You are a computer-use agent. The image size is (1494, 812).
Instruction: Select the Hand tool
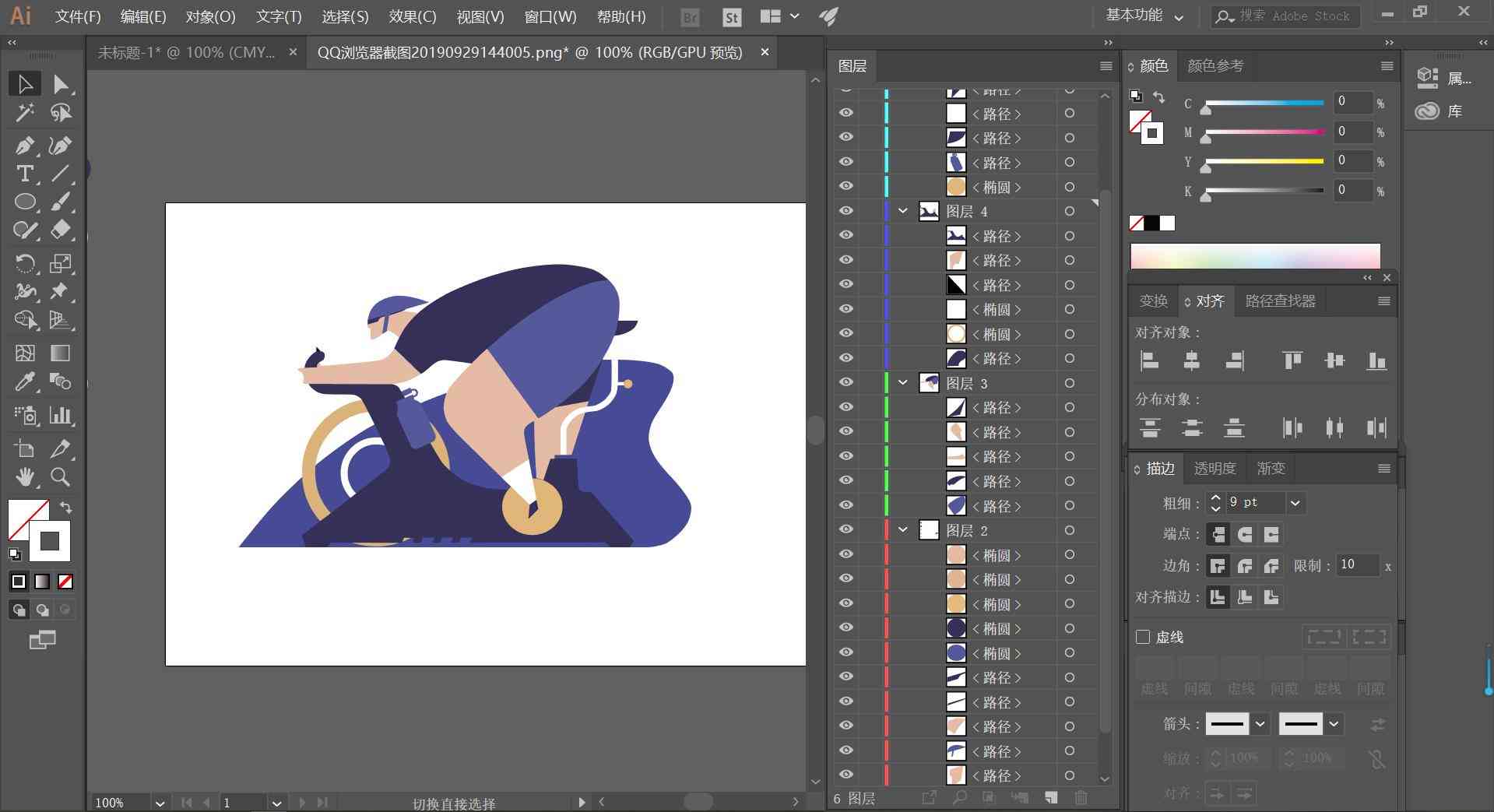coord(25,476)
